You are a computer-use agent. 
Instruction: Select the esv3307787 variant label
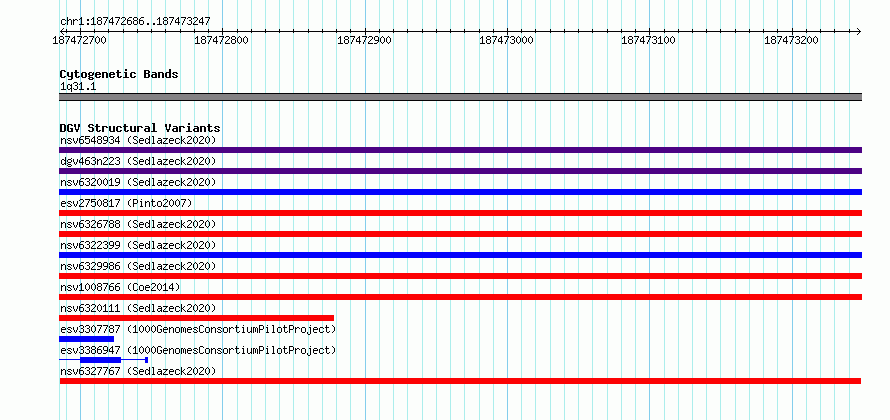(x=198, y=329)
